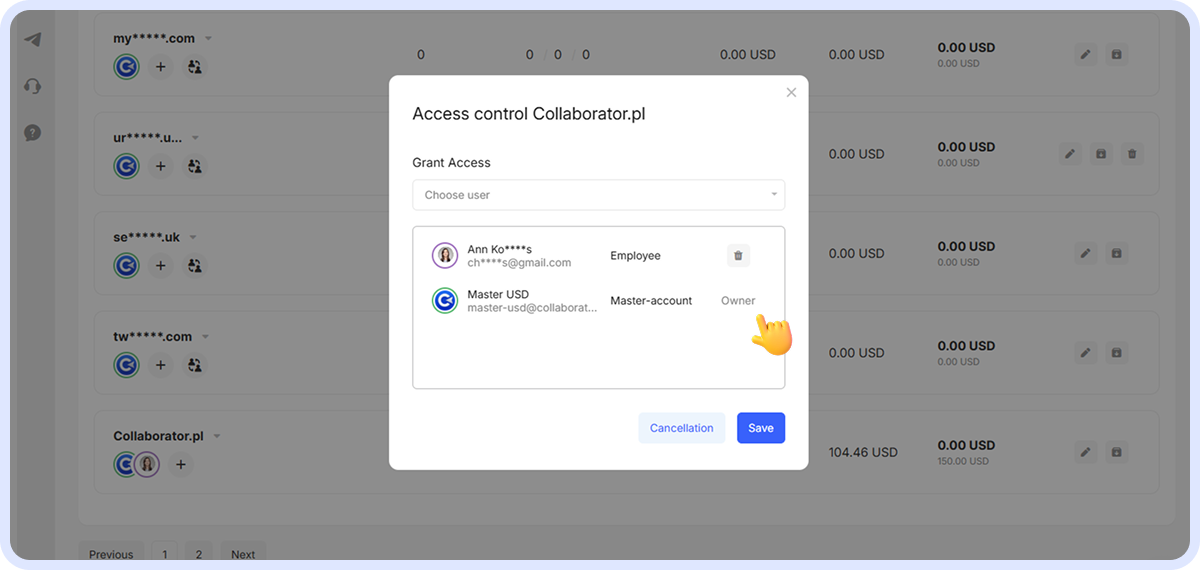
Task: Open support headset icon in sidebar
Action: (33, 86)
